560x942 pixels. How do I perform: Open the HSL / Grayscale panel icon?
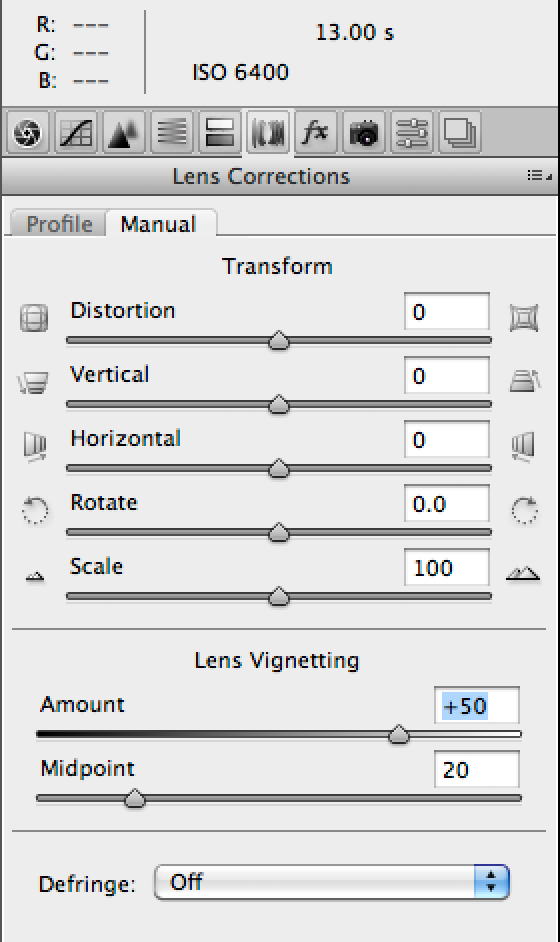click(172, 133)
